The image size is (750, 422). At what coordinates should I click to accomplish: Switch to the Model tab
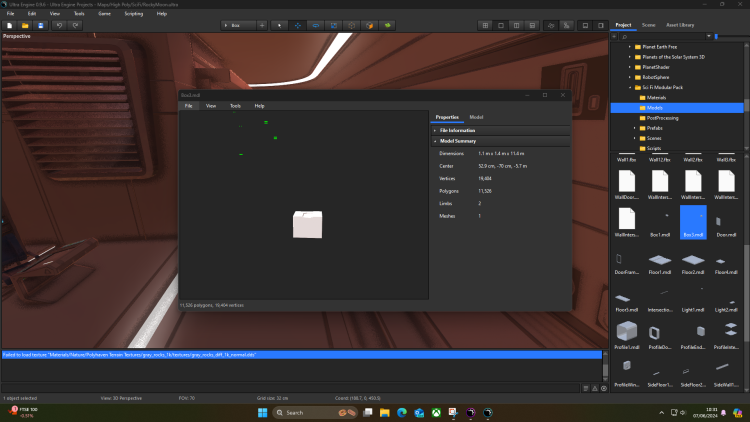[x=476, y=117]
